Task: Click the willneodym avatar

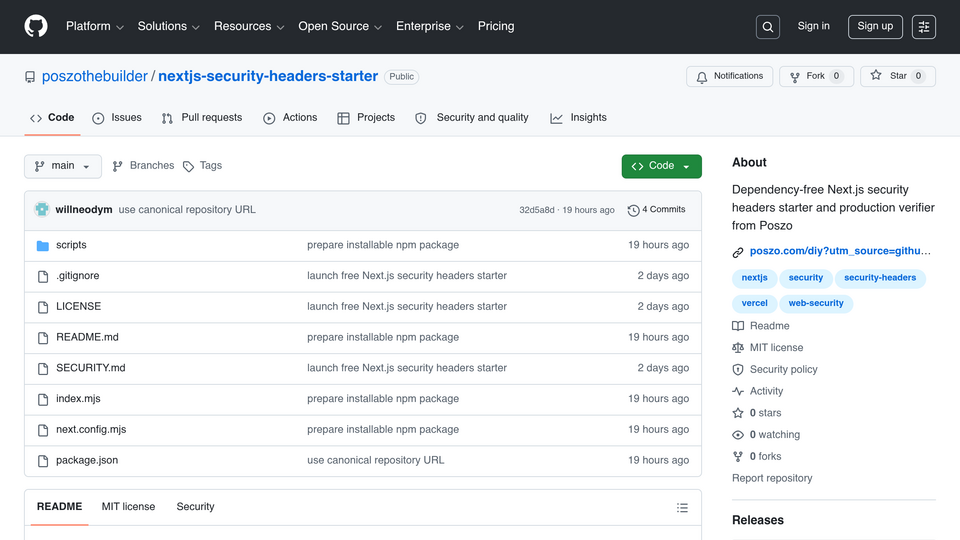Action: (42, 209)
